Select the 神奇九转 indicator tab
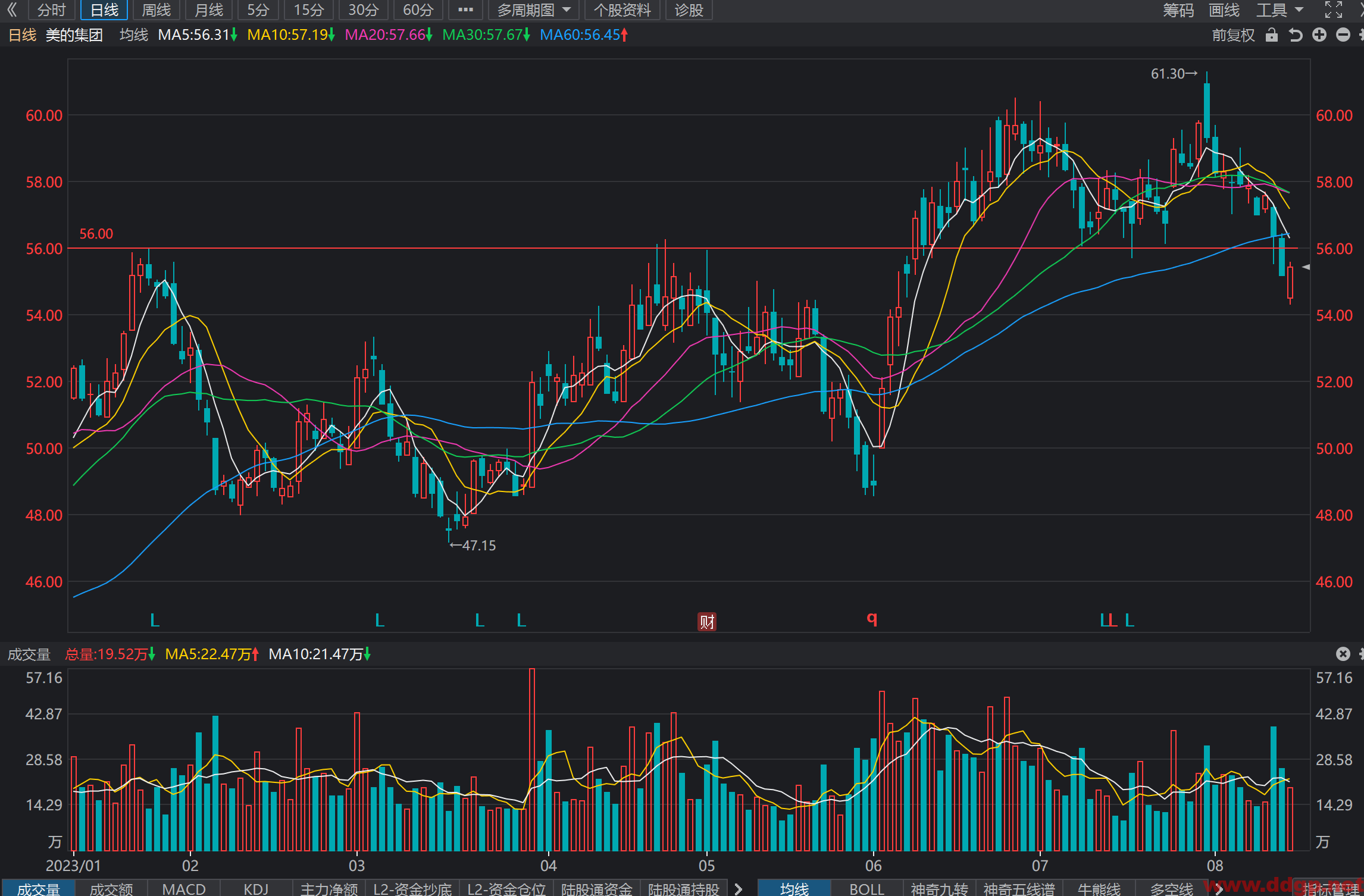1364x896 pixels. pyautogui.click(x=940, y=888)
